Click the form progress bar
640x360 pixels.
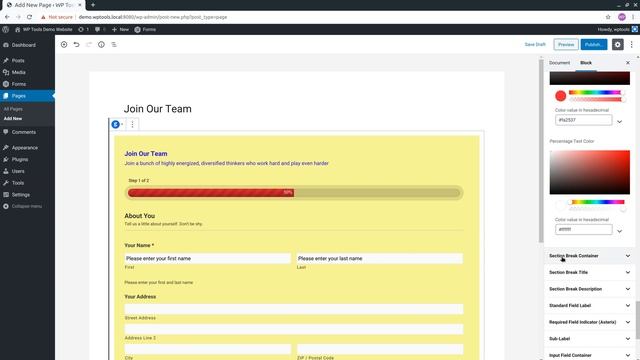[x=294, y=193]
